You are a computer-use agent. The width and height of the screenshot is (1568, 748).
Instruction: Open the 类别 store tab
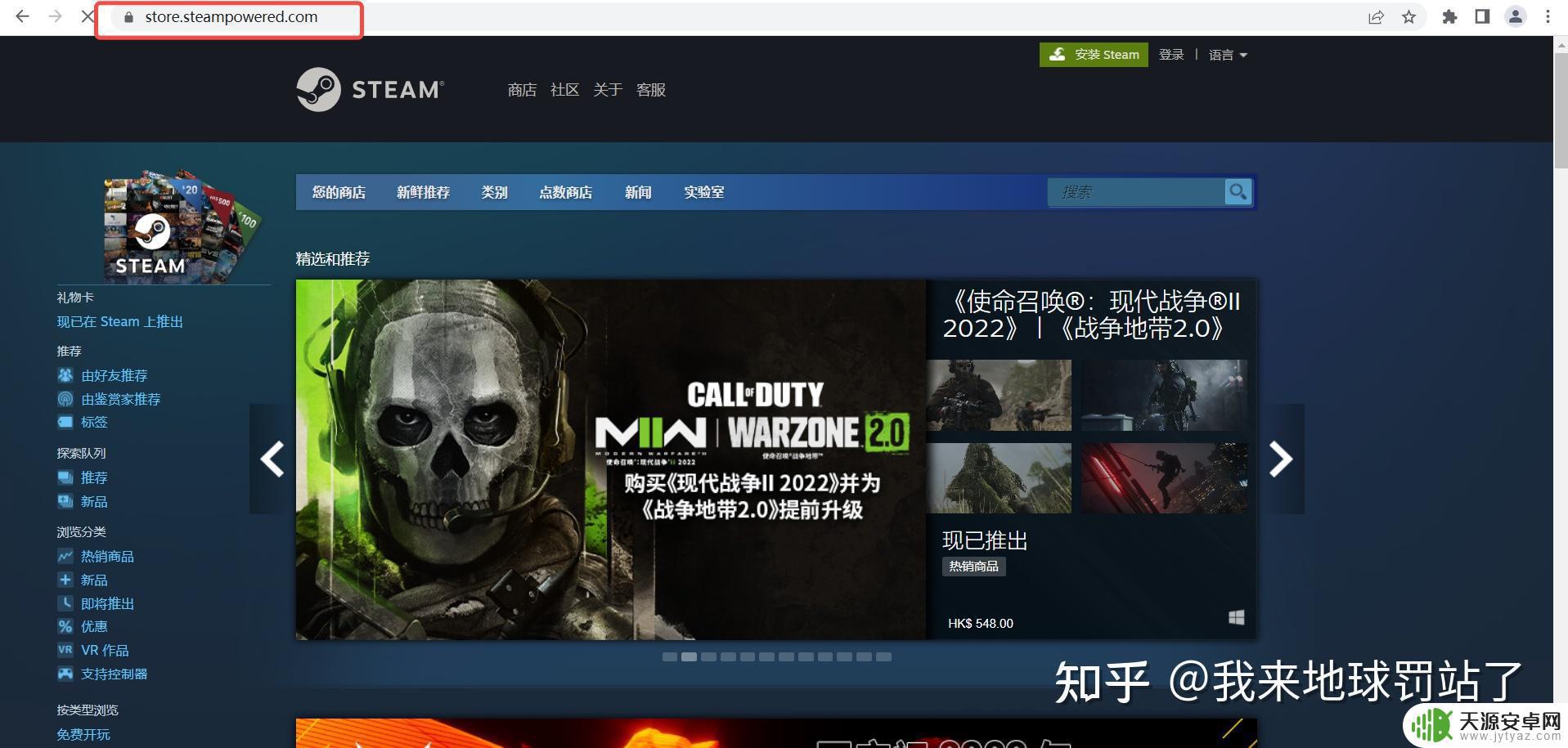494,192
